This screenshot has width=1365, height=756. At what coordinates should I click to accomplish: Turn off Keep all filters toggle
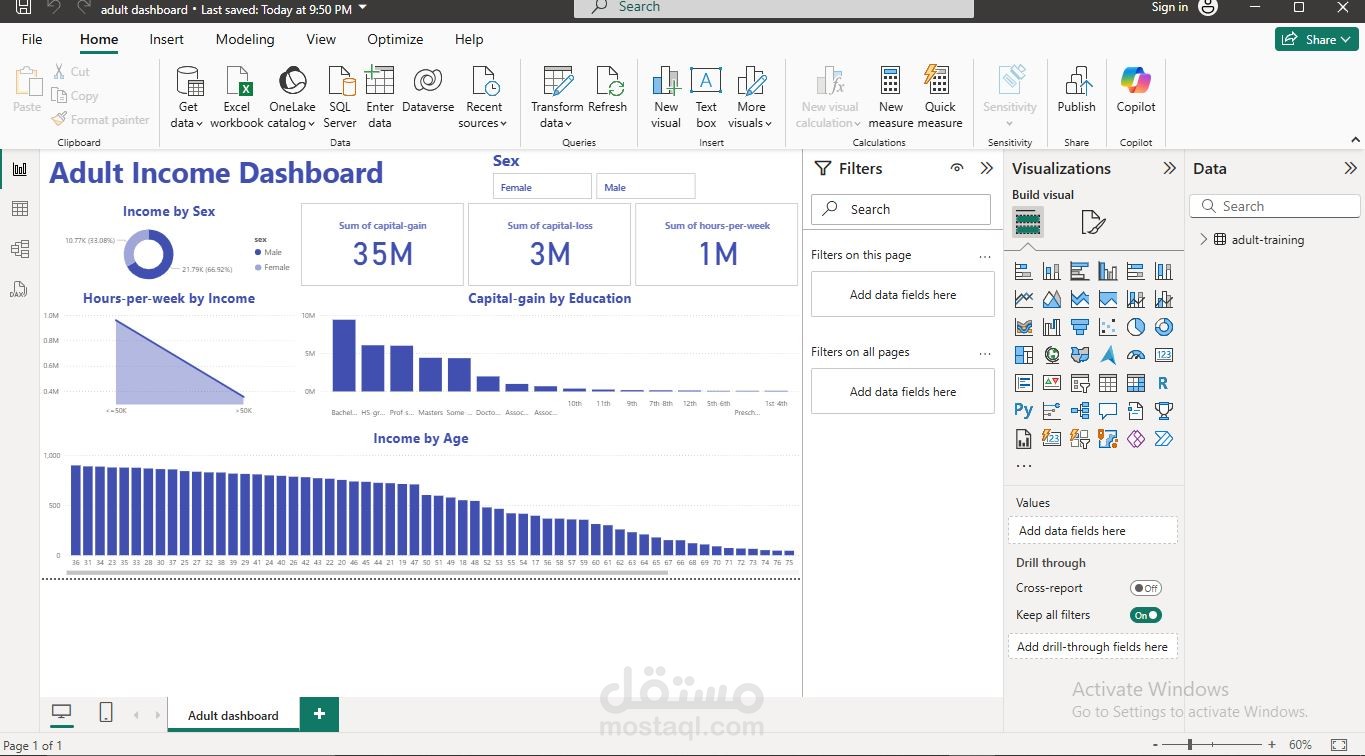click(x=1145, y=615)
